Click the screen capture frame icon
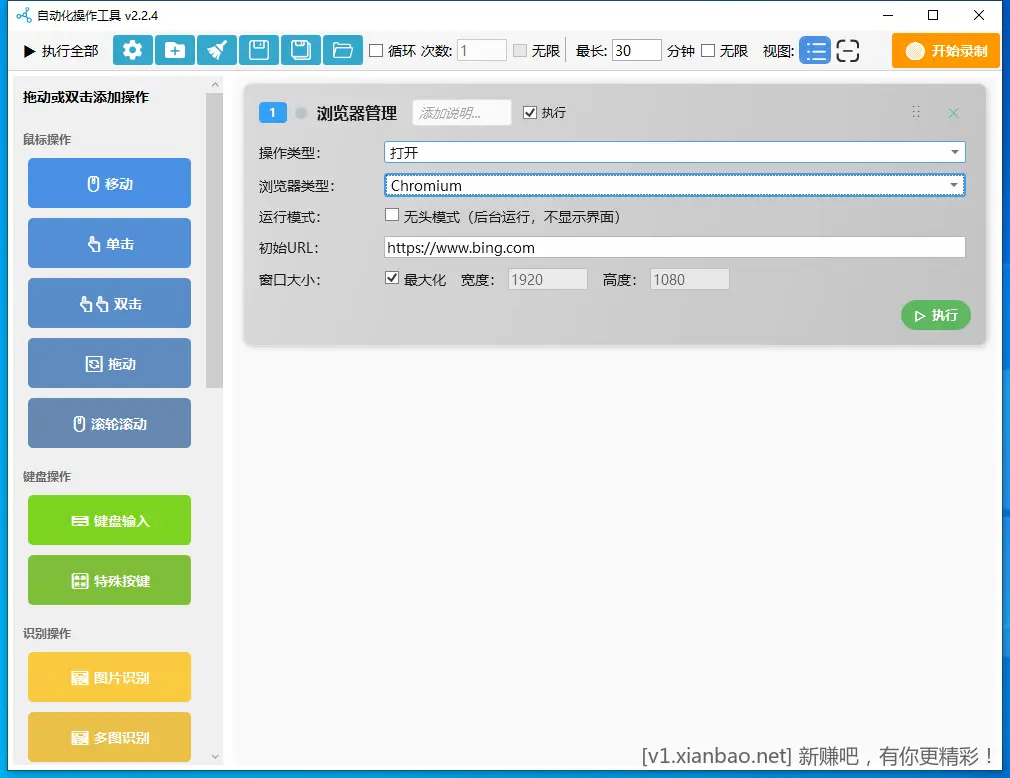The height and width of the screenshot is (778, 1010). tap(848, 48)
